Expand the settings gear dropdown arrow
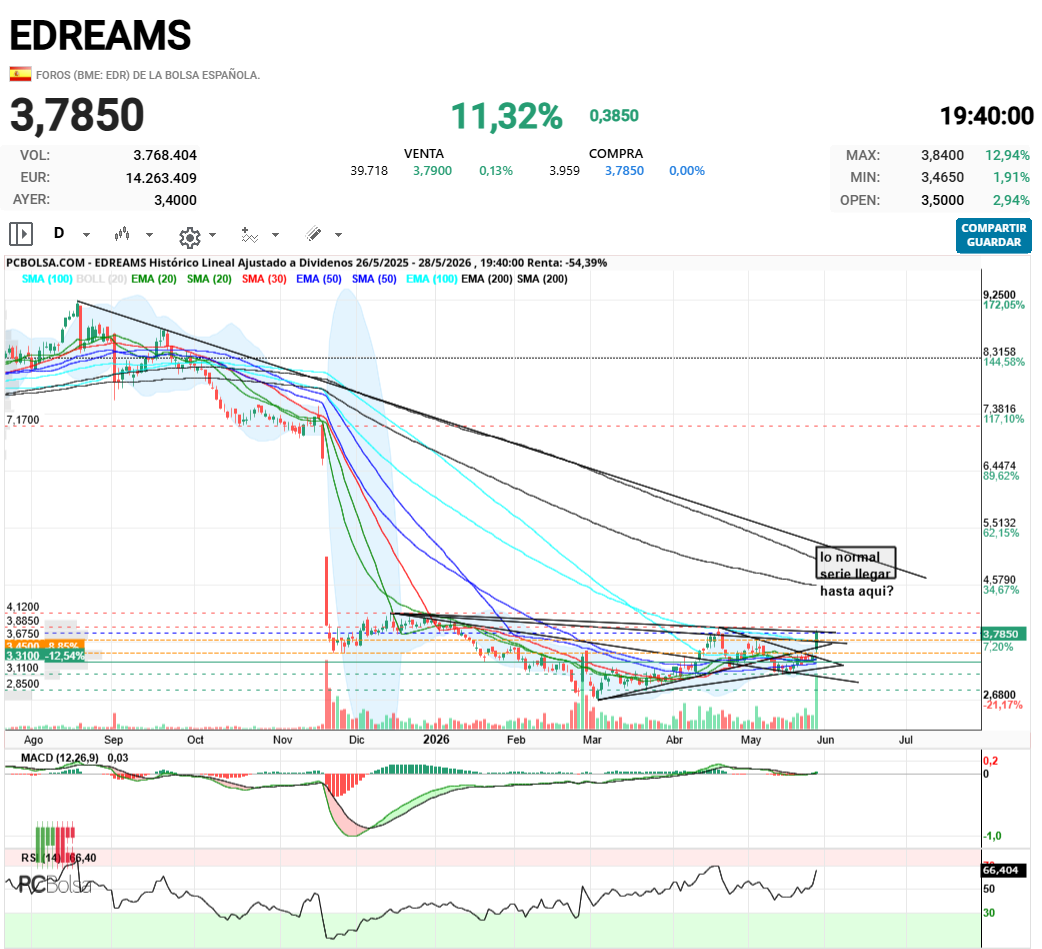1042x949 pixels. coord(213,235)
